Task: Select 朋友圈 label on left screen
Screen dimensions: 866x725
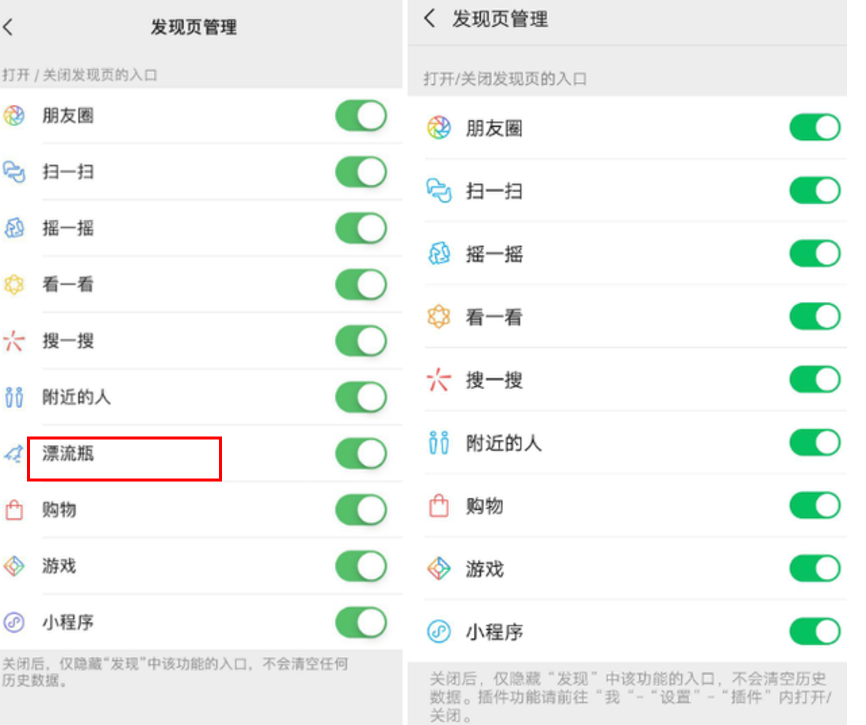Action: pos(68,115)
